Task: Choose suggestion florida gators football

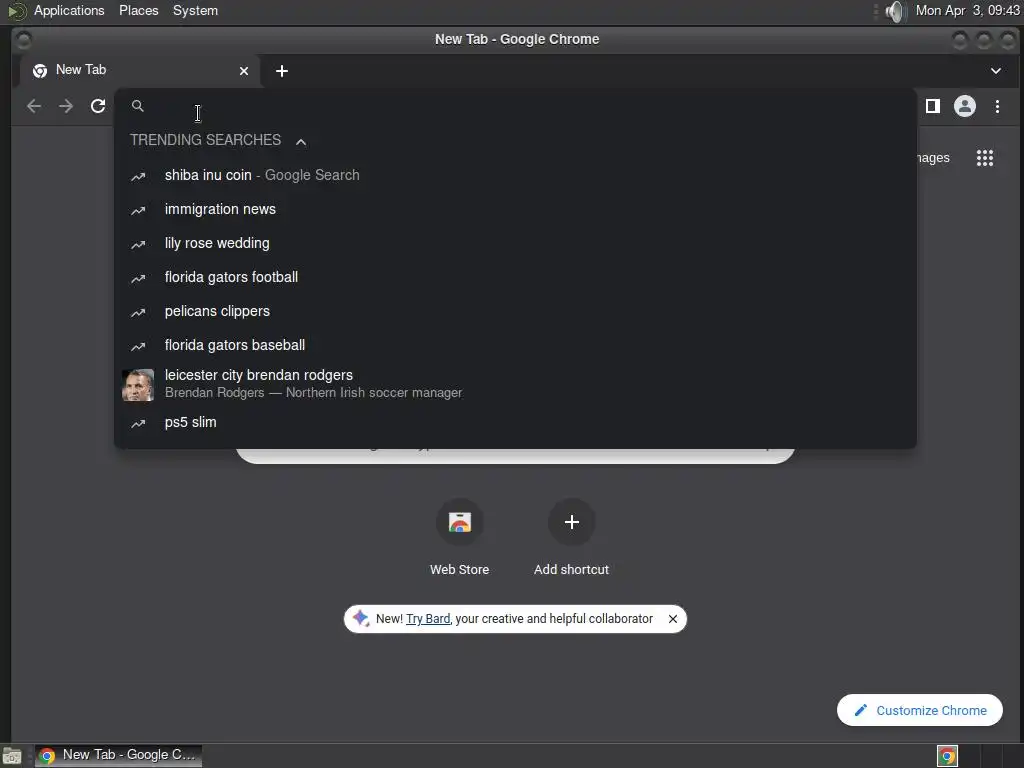Action: 515,277
